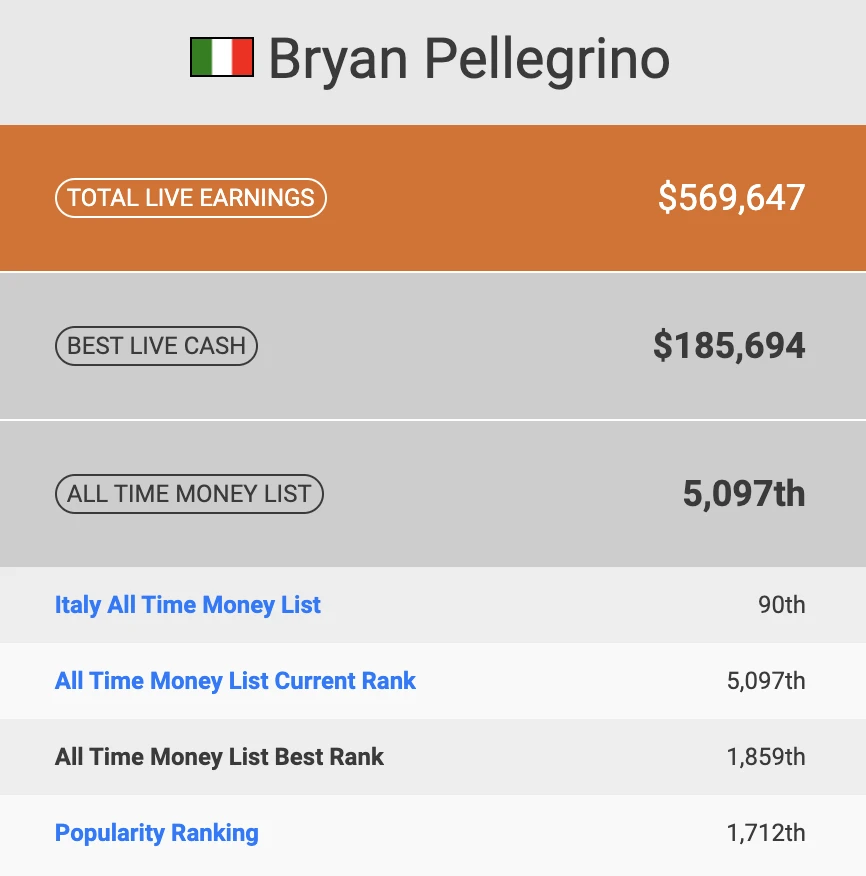Open the Italy All Time Money List link
The width and height of the screenshot is (866, 876).
coord(188,605)
